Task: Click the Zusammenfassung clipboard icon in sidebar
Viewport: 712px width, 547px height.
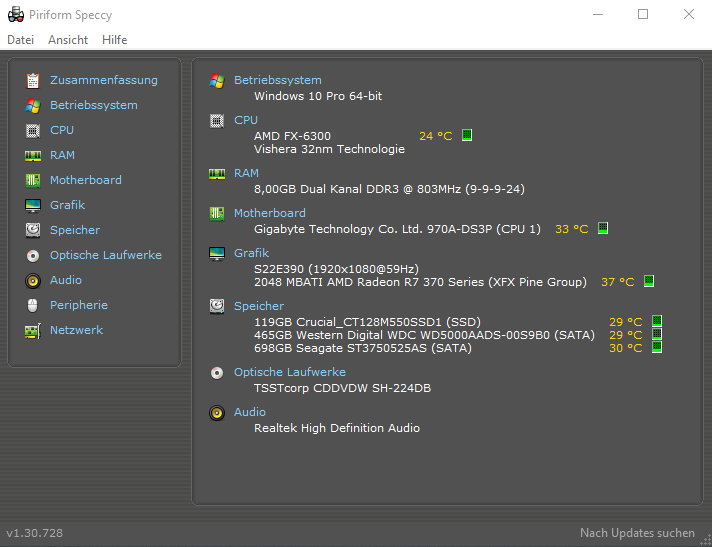Action: click(x=33, y=80)
